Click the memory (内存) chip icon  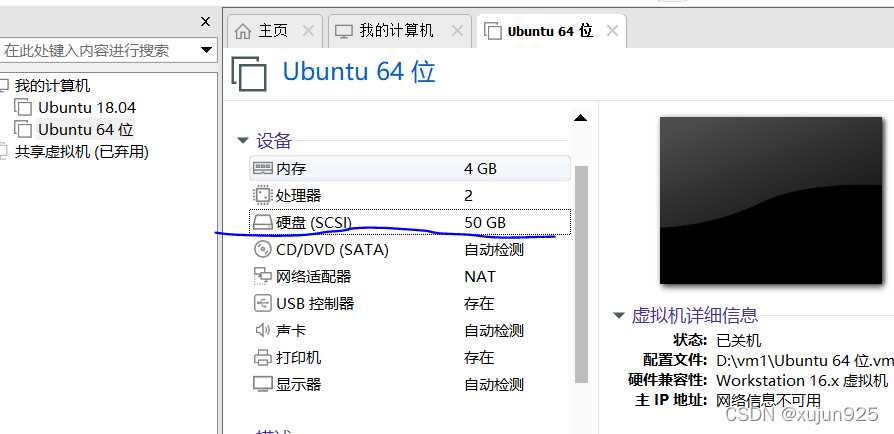[262, 168]
